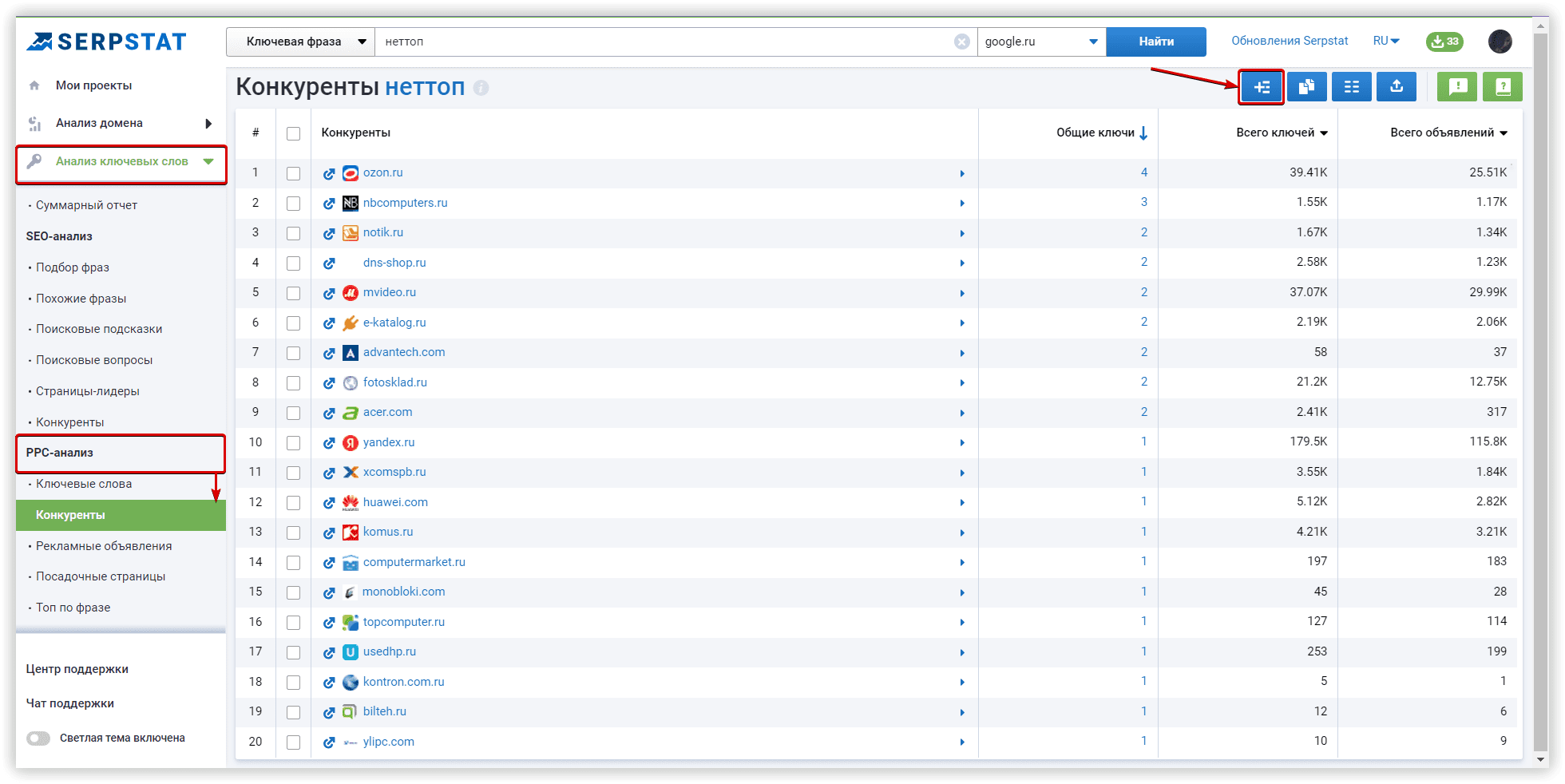Viewport: 1565px width, 784px height.
Task: Click the add filter toolbar button
Action: click(1262, 87)
